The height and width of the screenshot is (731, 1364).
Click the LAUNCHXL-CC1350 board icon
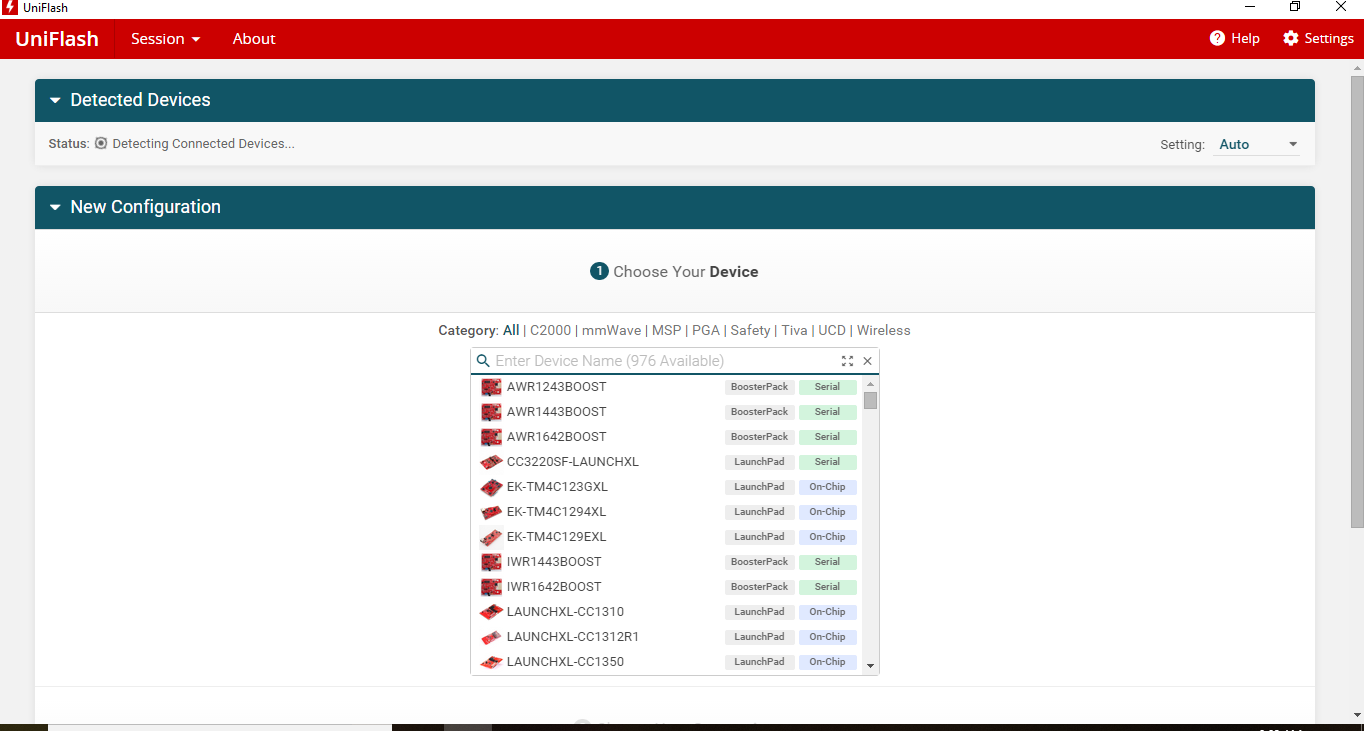[x=491, y=662]
